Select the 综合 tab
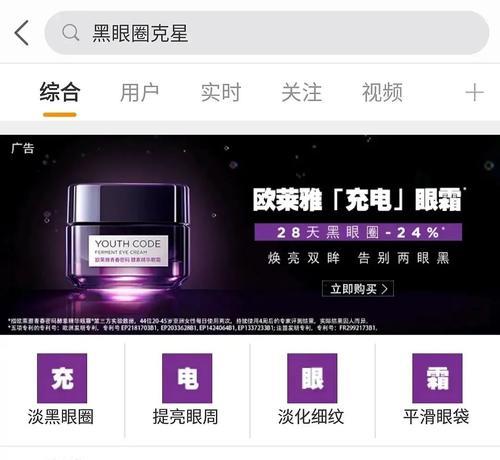This screenshot has height=460, width=500. click(x=60, y=92)
